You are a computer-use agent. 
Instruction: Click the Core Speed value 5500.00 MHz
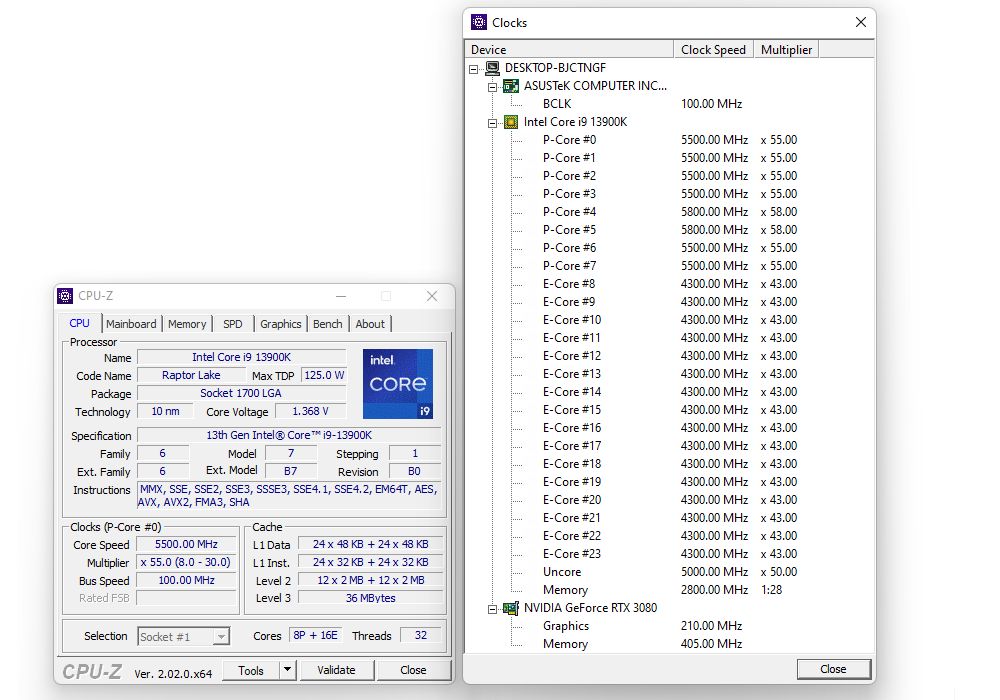click(x=186, y=544)
